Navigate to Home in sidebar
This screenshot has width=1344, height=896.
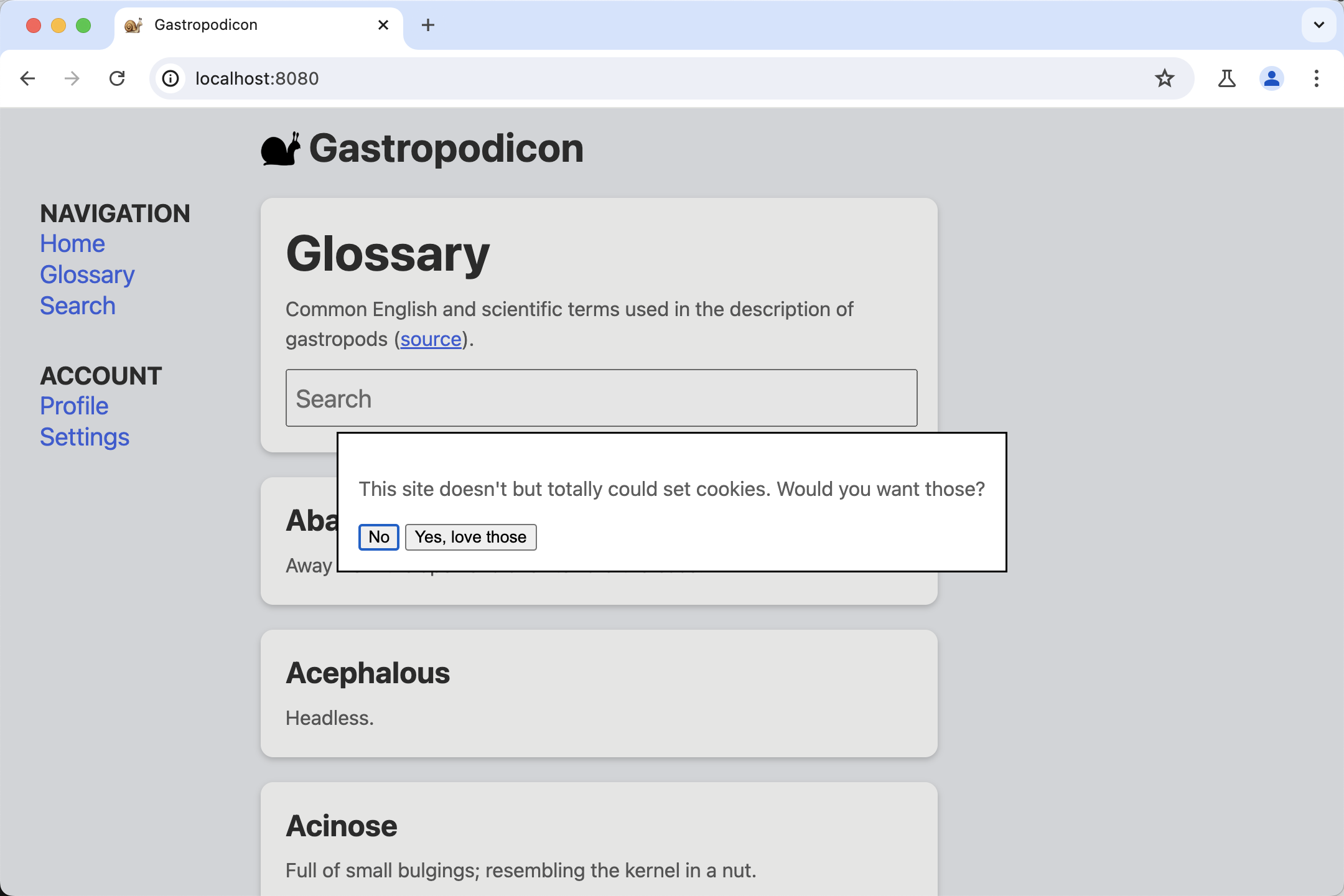point(71,243)
